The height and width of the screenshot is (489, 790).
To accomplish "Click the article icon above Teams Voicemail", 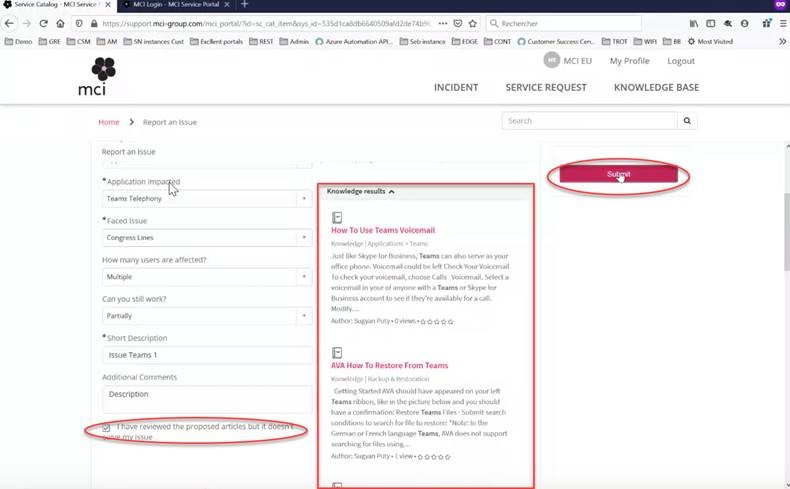I will tap(337, 218).
